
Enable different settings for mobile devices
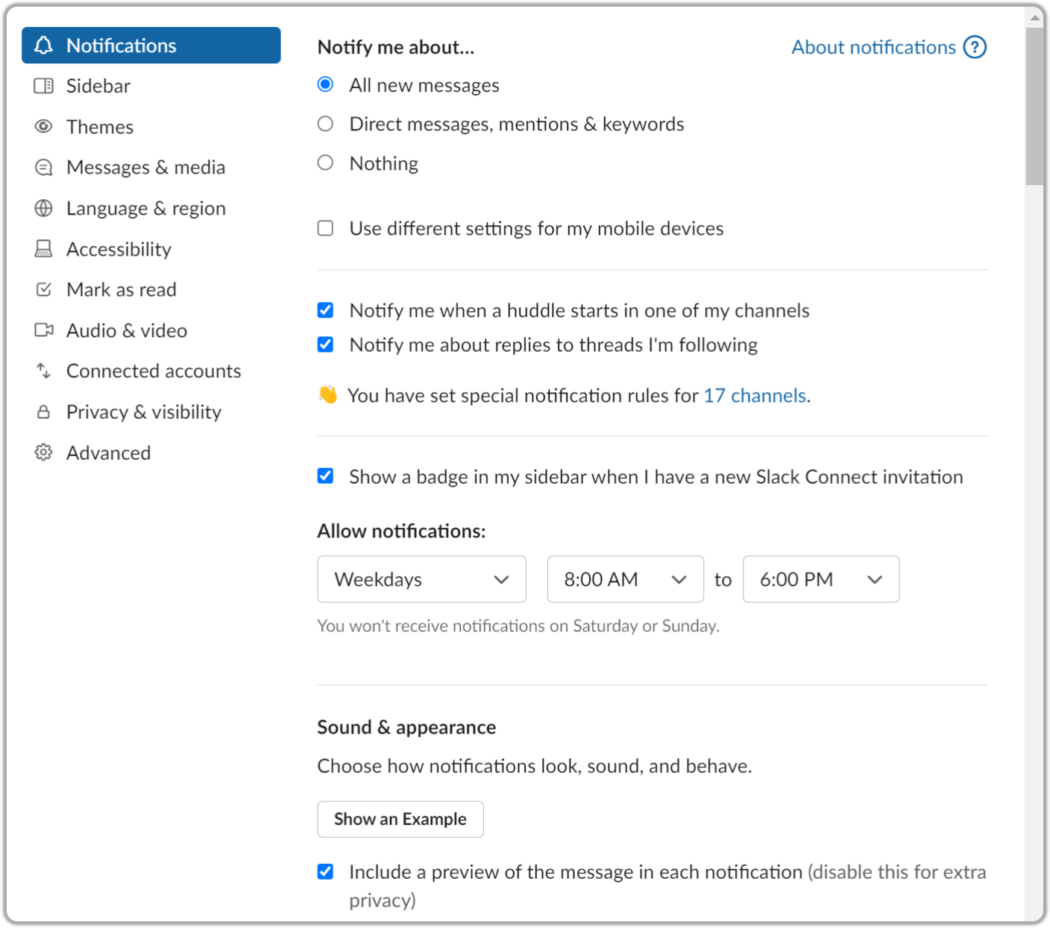tap(325, 228)
